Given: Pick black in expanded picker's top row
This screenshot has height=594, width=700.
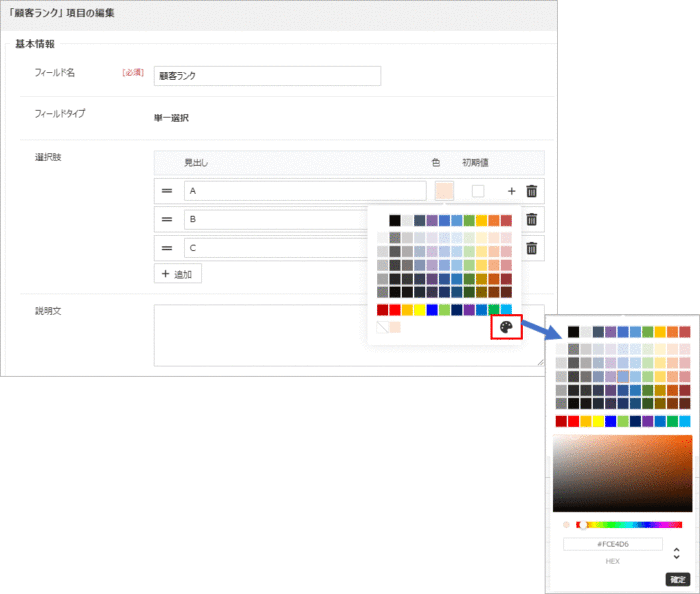Looking at the screenshot, I should click(574, 332).
